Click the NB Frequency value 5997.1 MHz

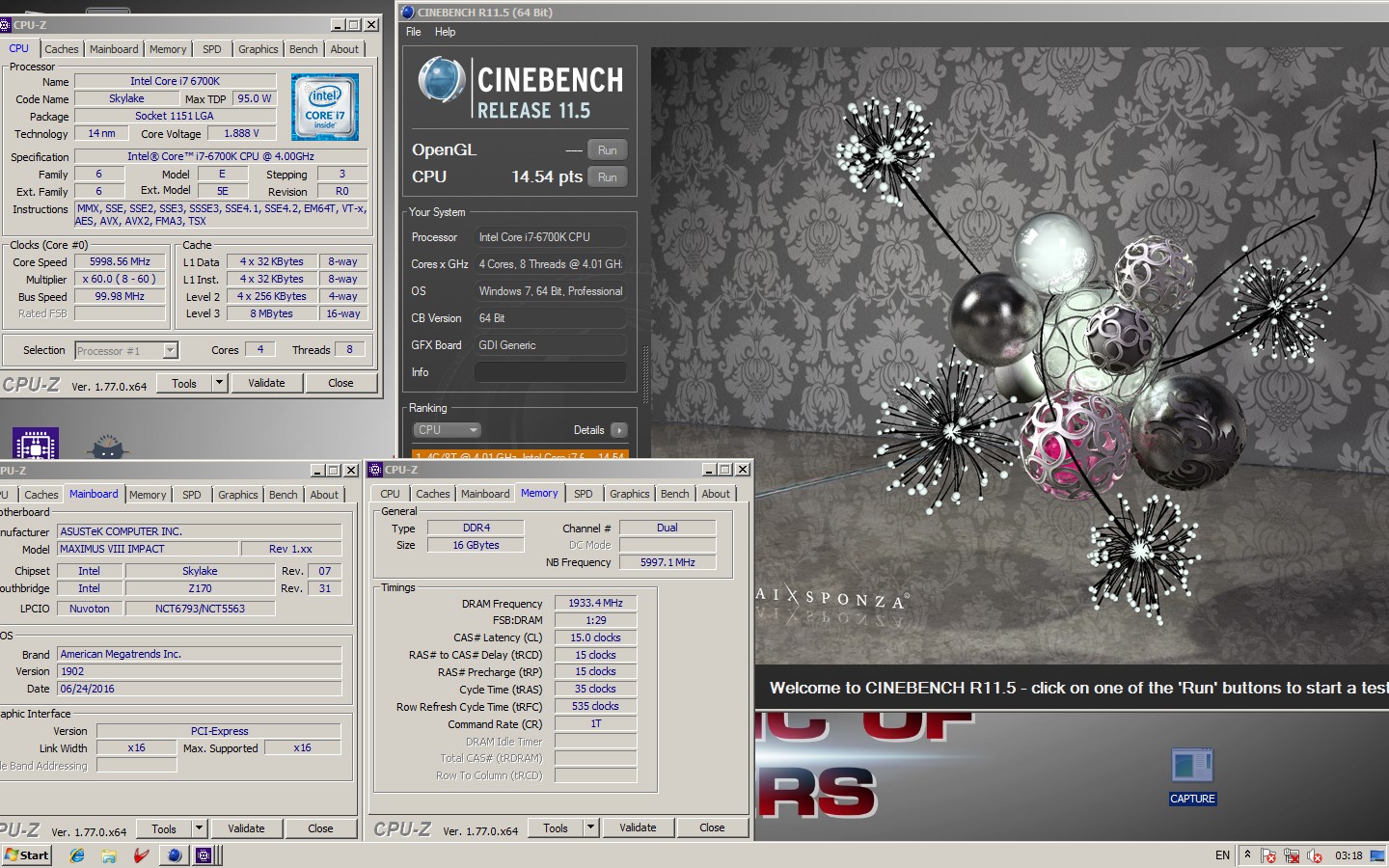coord(667,562)
